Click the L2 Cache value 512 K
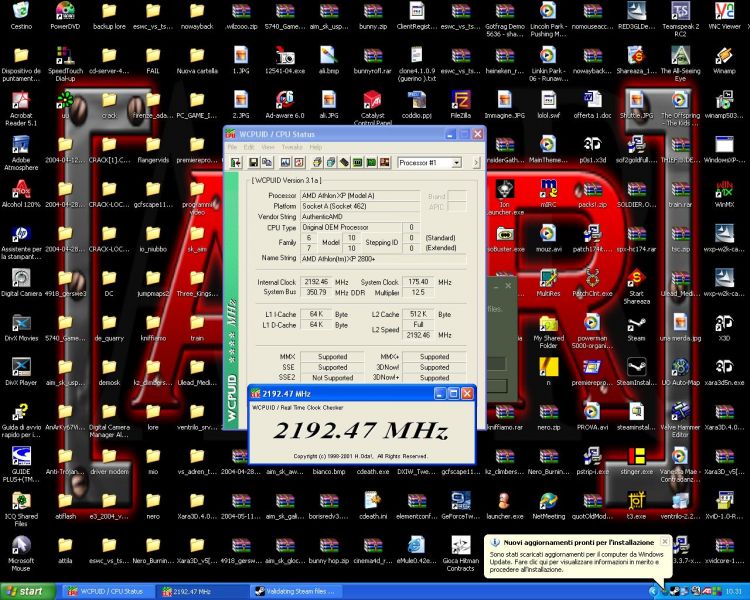Viewport: 750px width, 600px height. click(418, 314)
